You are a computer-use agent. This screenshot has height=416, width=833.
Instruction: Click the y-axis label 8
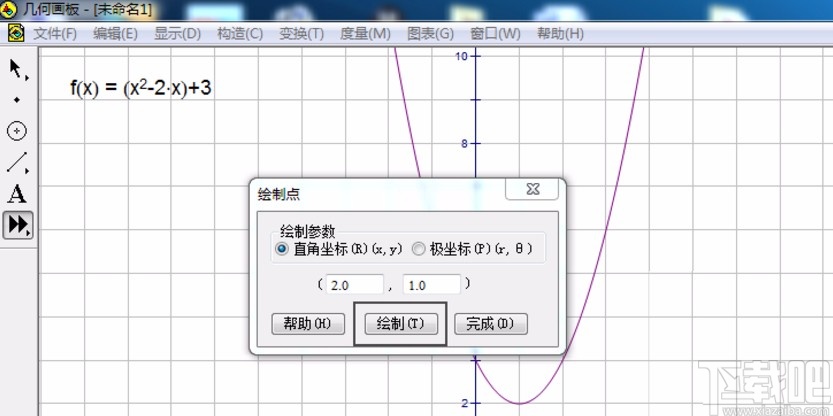click(463, 143)
